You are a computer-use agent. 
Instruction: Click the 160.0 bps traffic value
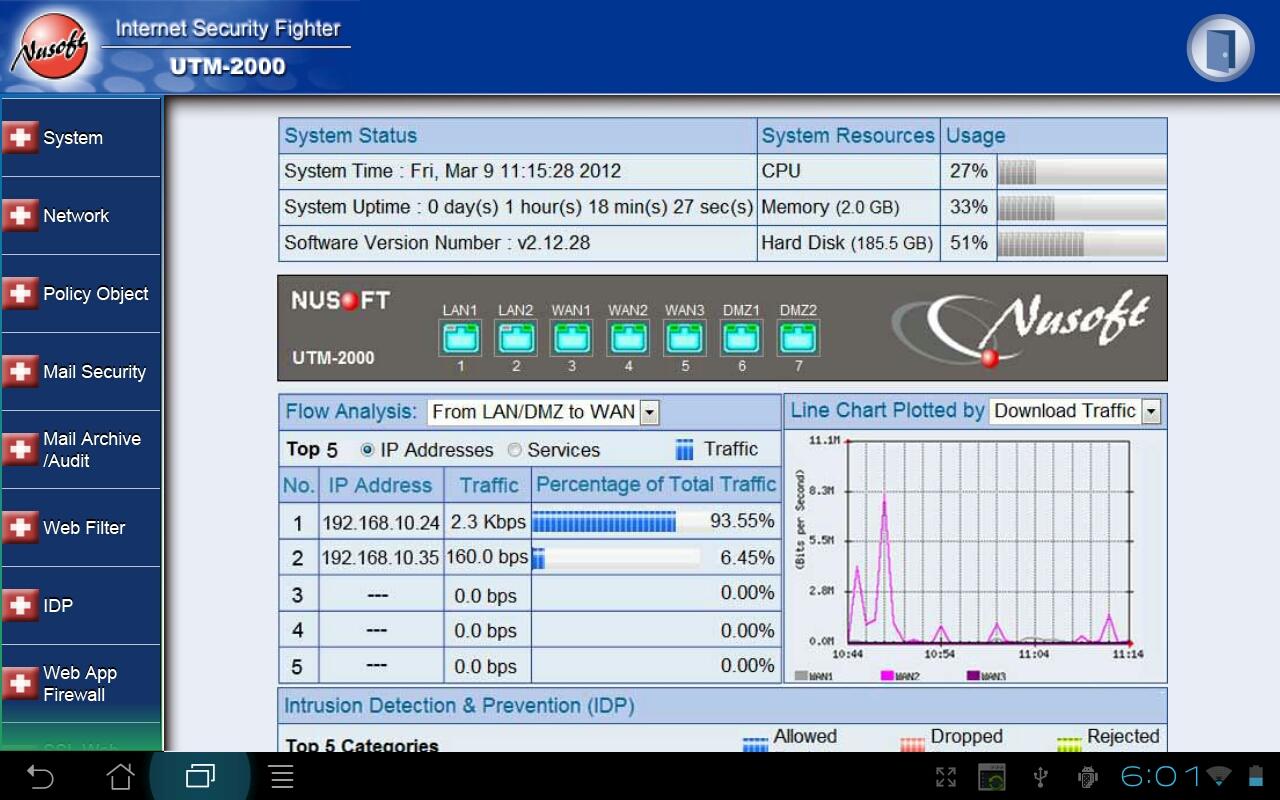[x=487, y=557]
